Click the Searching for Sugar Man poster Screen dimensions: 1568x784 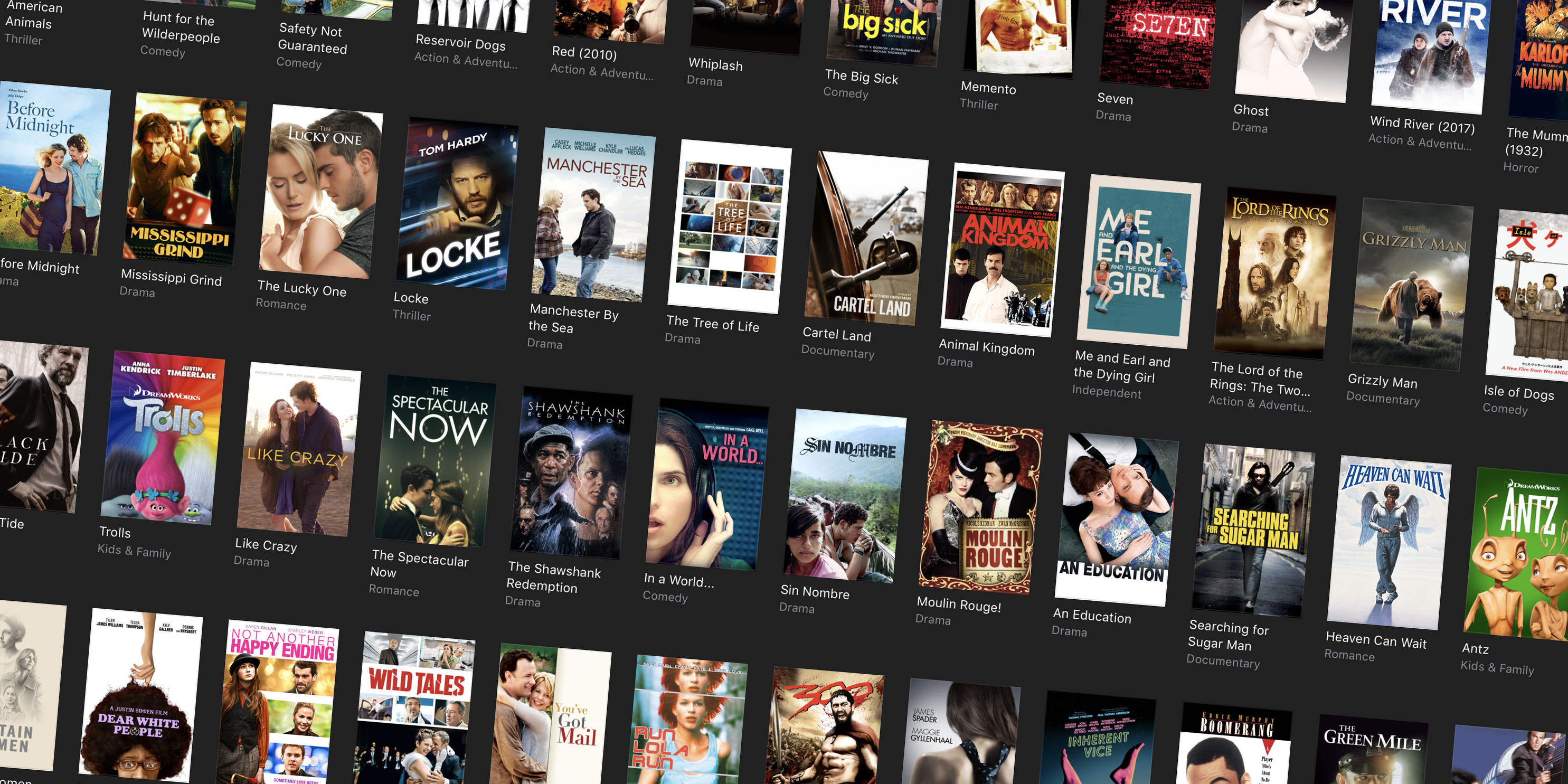tap(1253, 530)
